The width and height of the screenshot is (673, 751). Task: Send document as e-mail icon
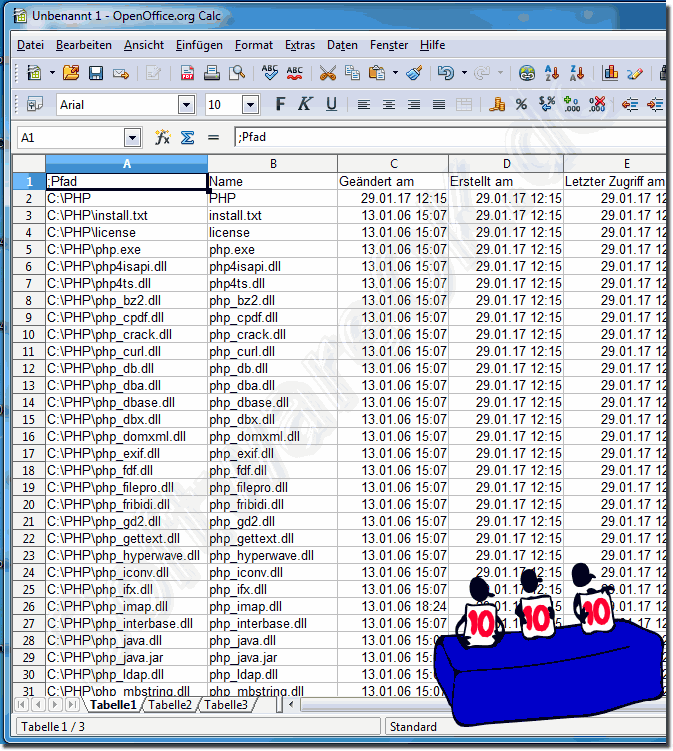click(x=121, y=73)
